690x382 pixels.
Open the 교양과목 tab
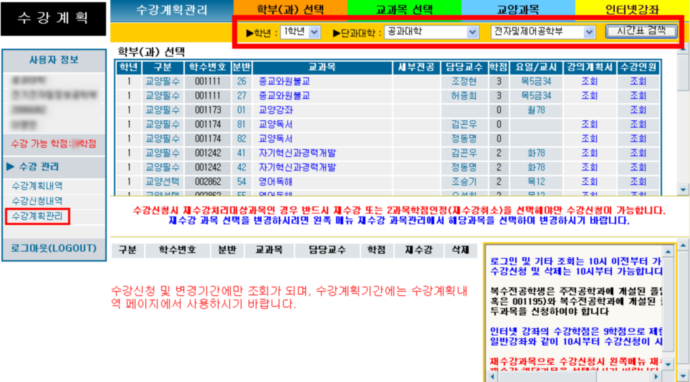point(518,10)
